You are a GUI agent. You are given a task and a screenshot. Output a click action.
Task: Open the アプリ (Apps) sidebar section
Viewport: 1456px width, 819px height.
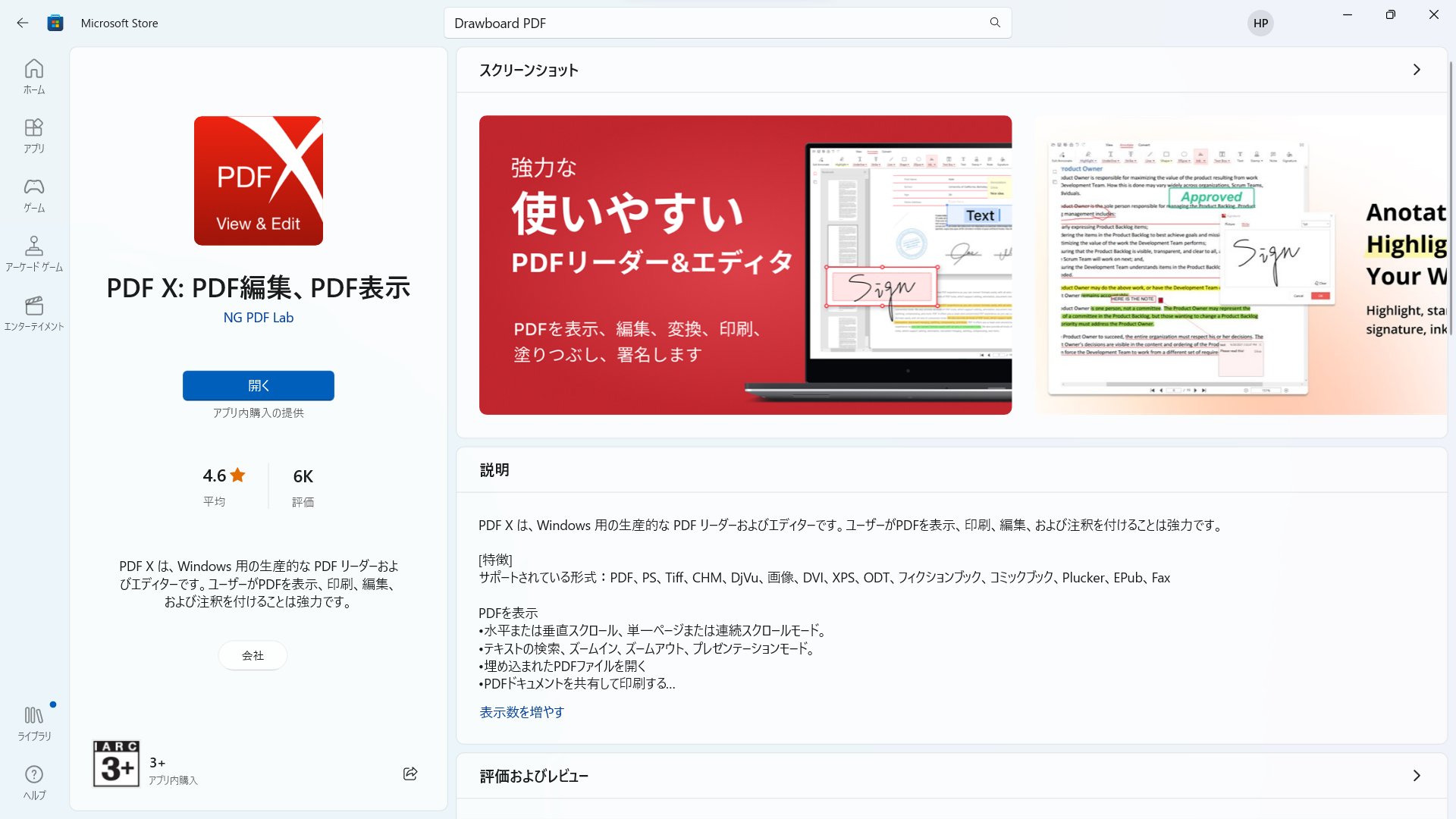34,136
